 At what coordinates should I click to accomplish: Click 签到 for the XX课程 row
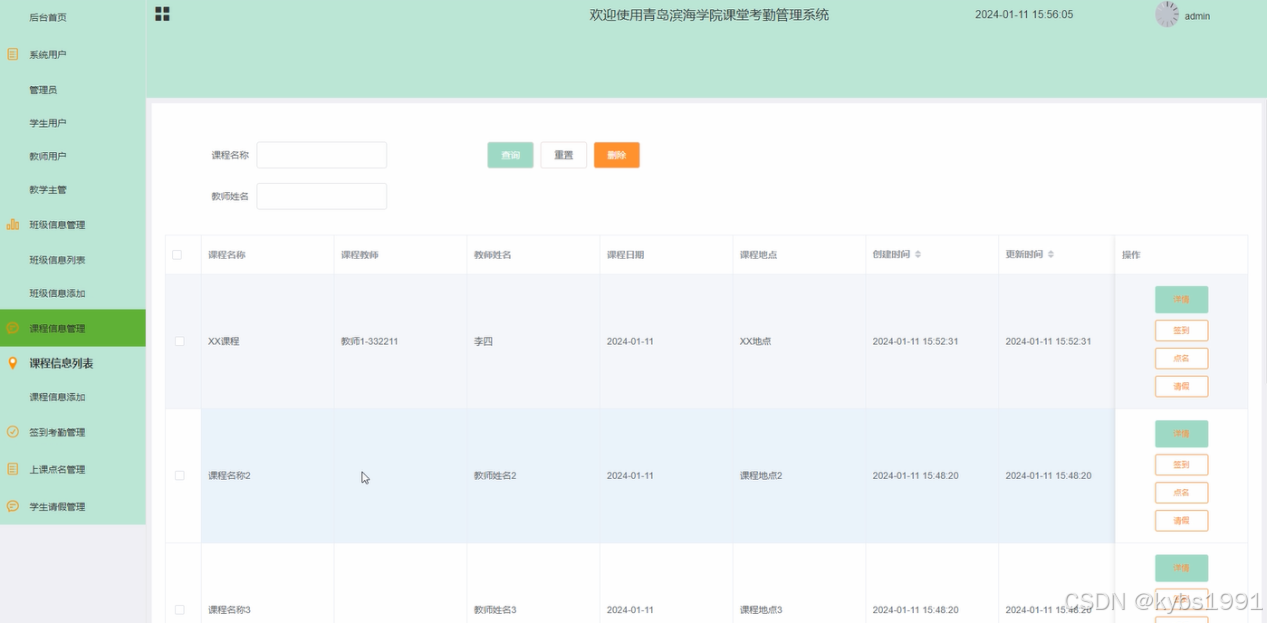pyautogui.click(x=1181, y=330)
